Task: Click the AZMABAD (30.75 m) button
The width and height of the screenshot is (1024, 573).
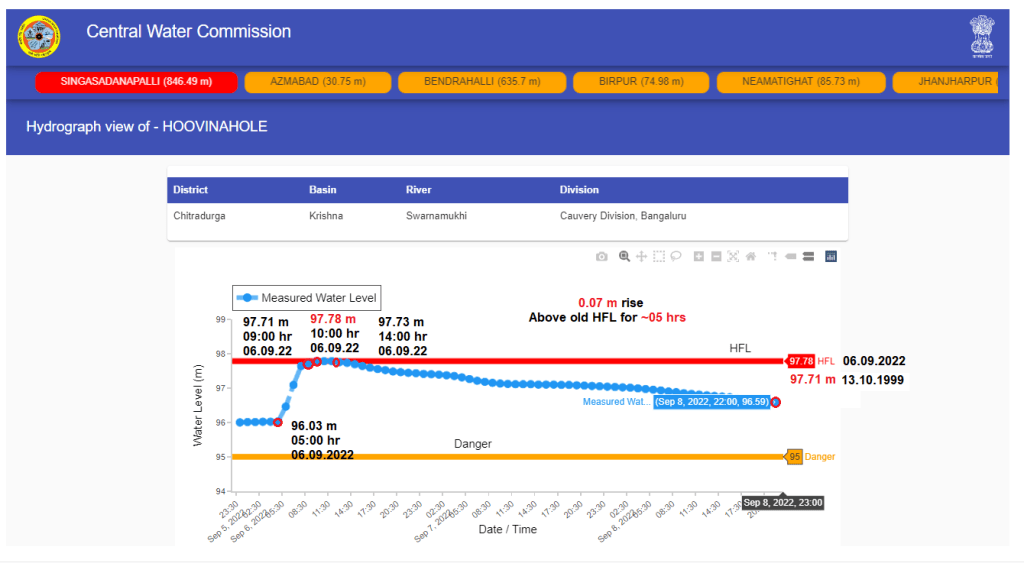Action: (x=317, y=82)
